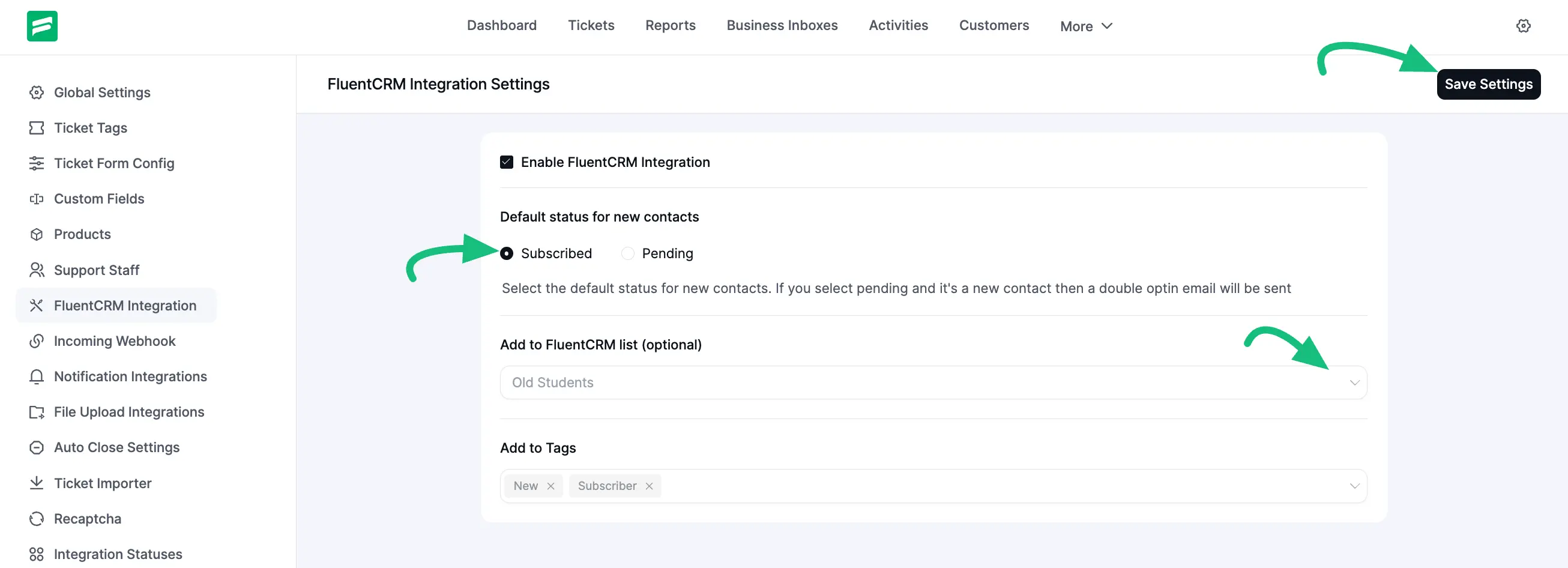Screen dimensions: 1568x568
Task: Switch to the Customers tab
Action: tap(994, 25)
